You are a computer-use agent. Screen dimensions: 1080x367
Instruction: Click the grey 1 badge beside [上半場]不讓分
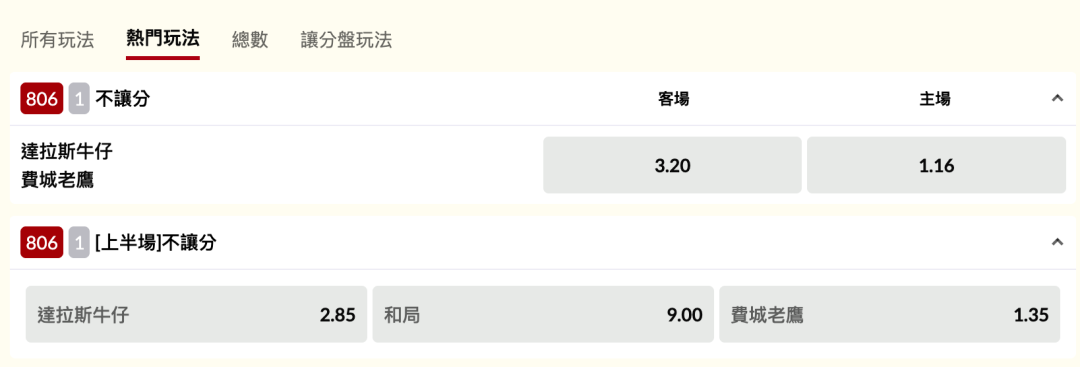(79, 242)
